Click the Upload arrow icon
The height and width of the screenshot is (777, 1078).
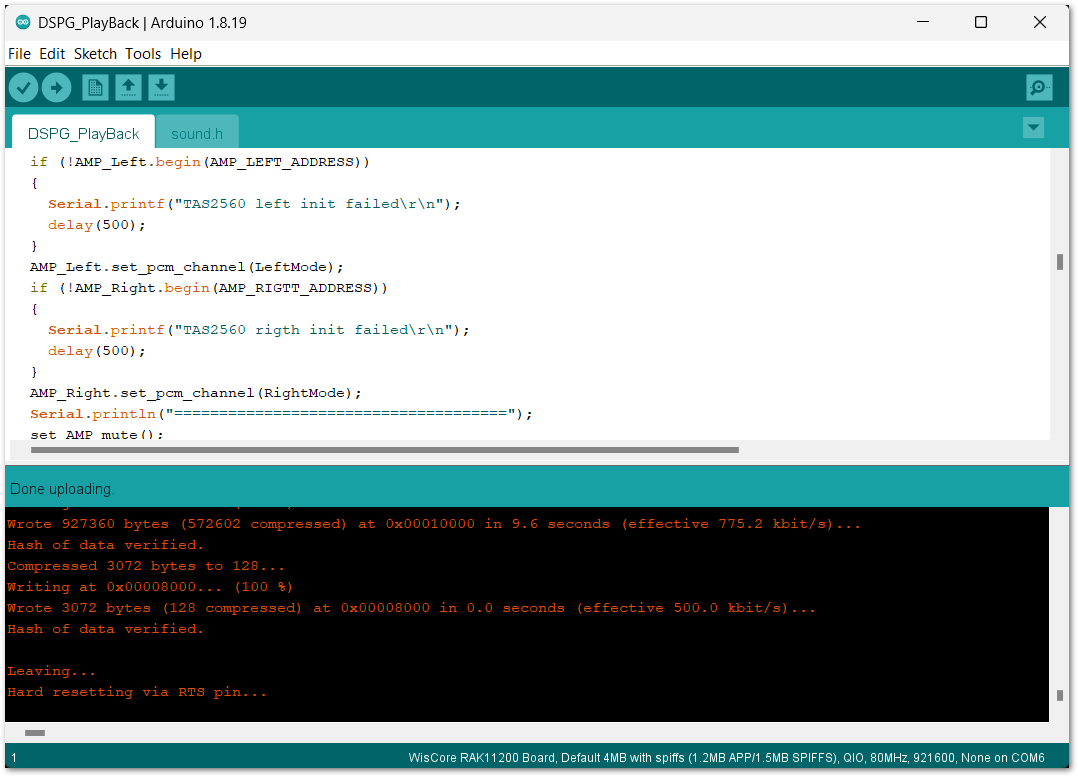pos(56,88)
